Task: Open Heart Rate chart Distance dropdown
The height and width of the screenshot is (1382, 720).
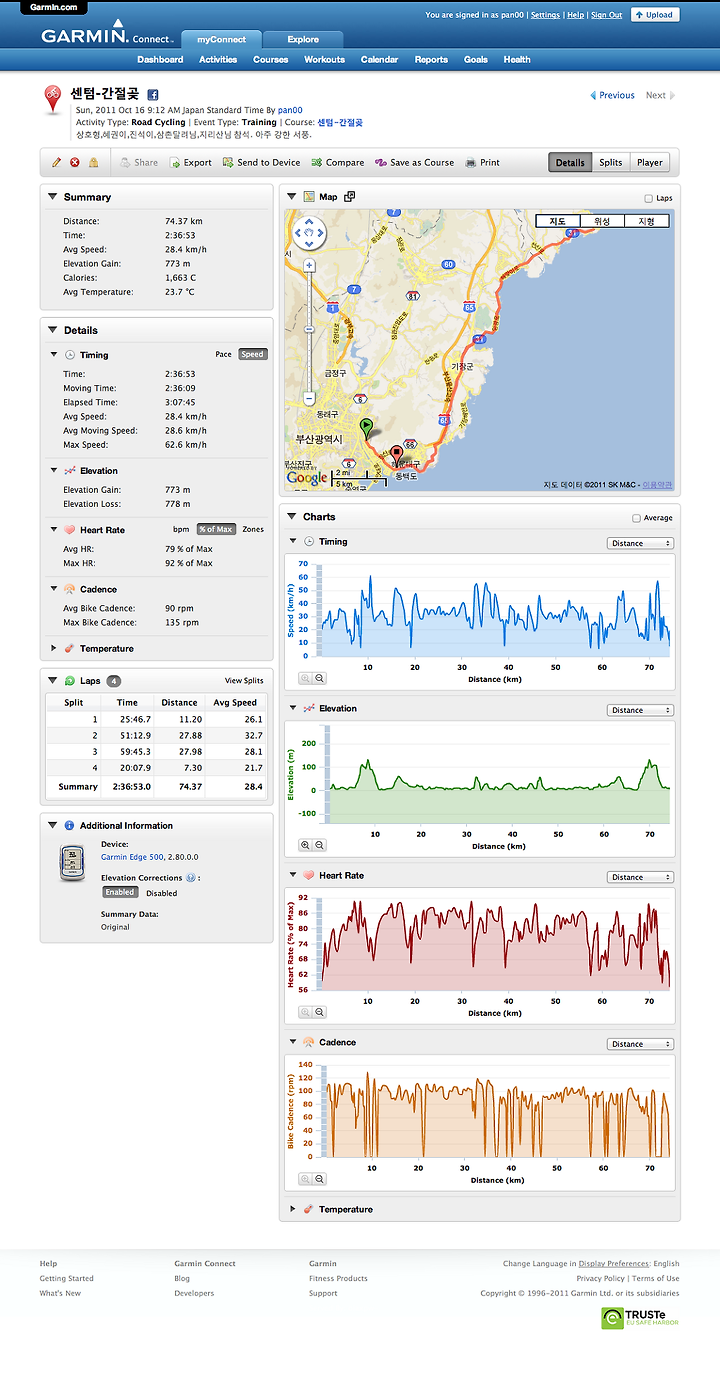Action: (641, 877)
